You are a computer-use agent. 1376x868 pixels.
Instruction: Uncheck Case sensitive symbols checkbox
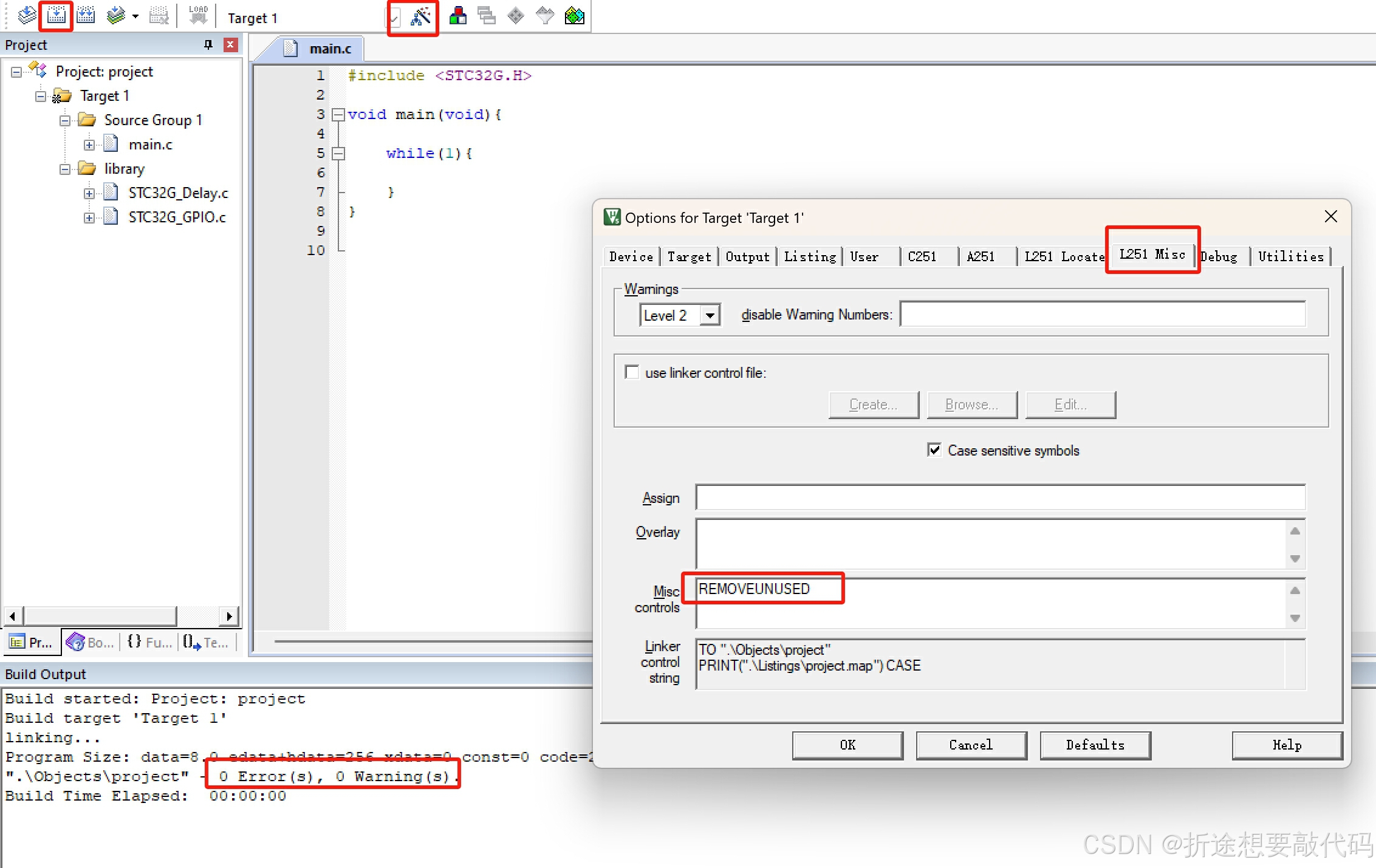pos(934,450)
